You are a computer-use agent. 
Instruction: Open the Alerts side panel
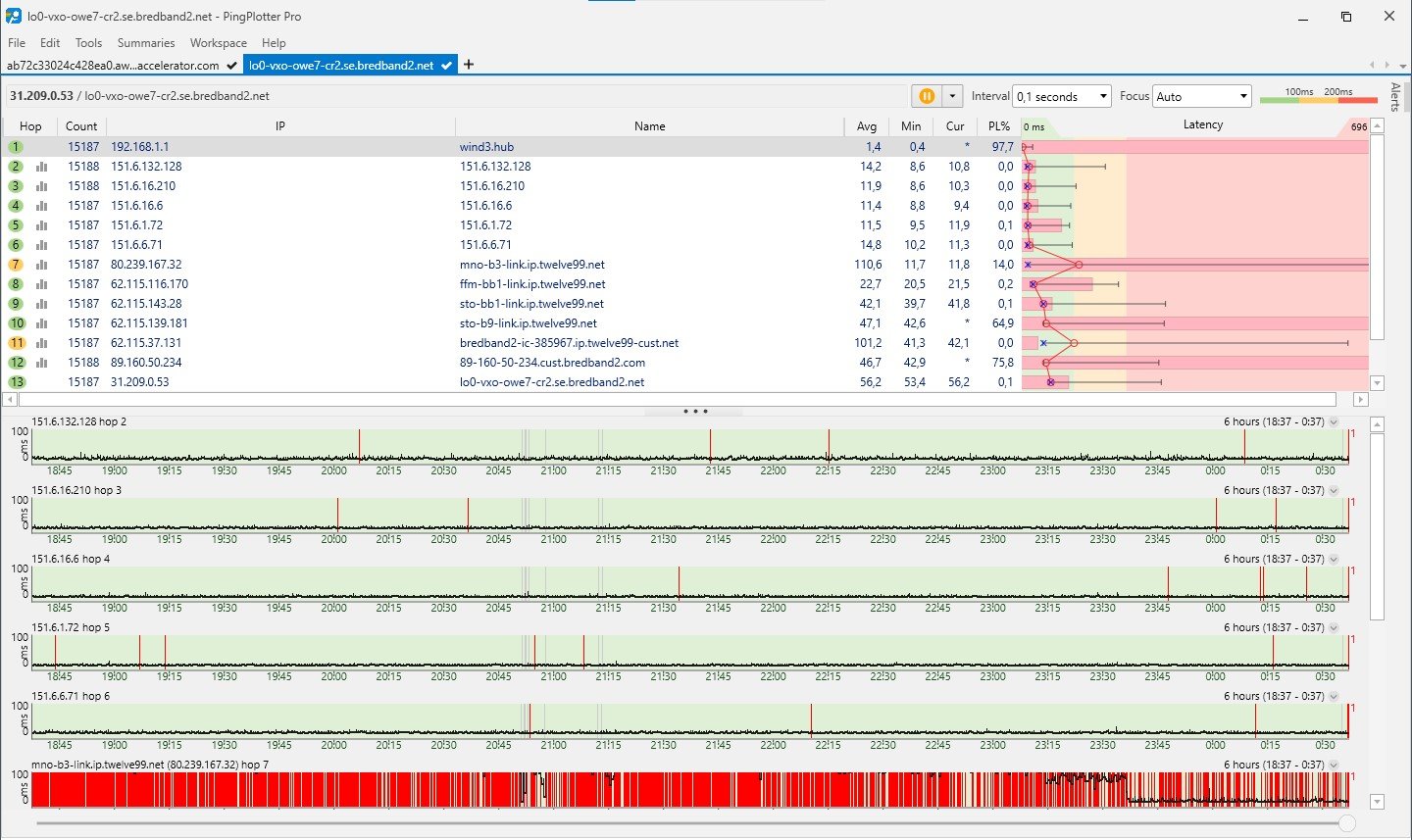click(1395, 97)
